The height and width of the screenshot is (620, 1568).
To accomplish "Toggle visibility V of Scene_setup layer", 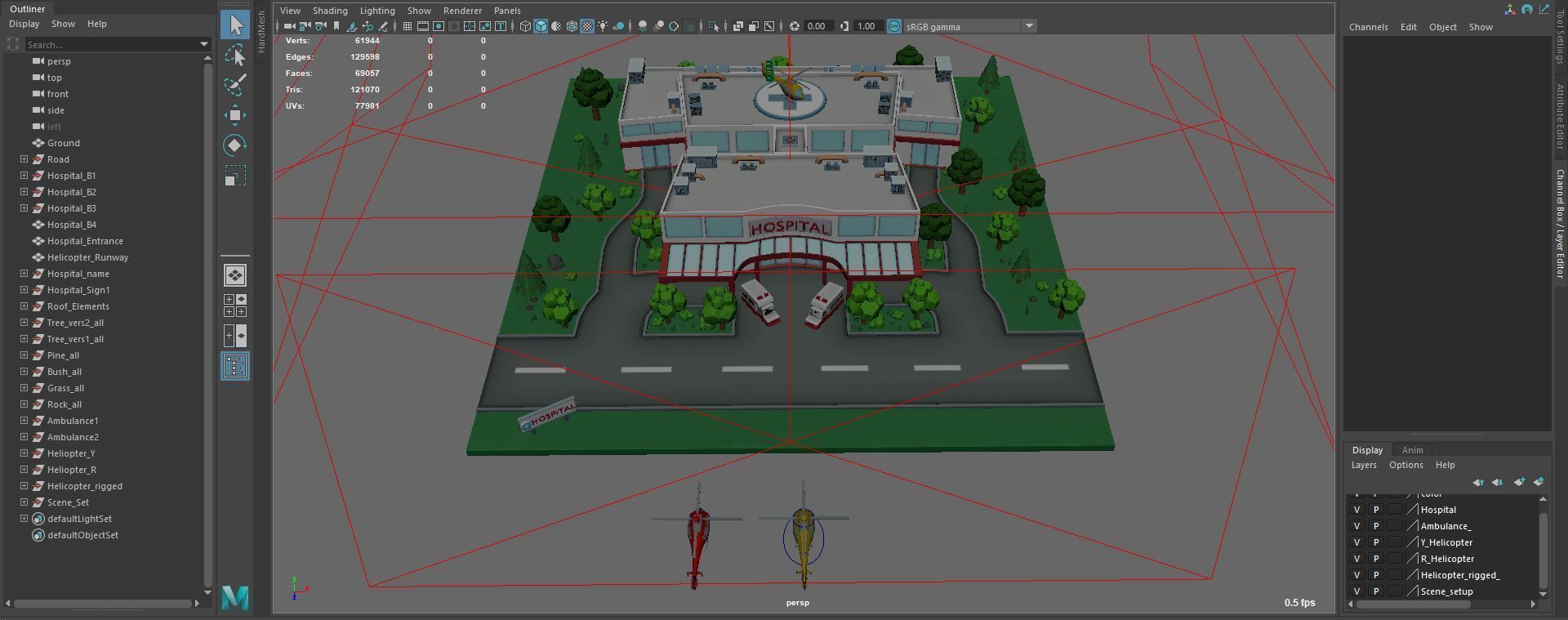I will click(x=1357, y=591).
